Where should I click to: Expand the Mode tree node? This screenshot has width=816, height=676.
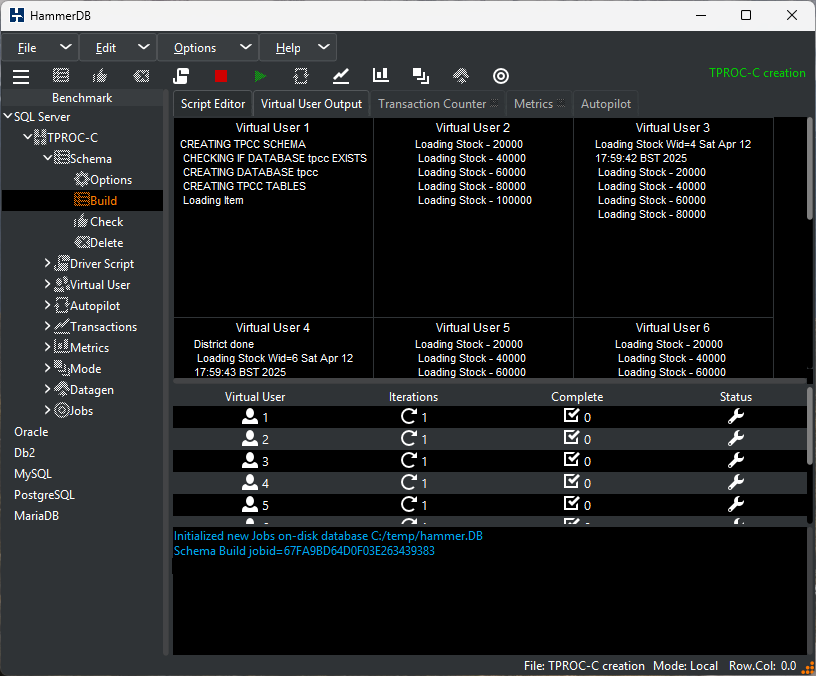coord(47,368)
